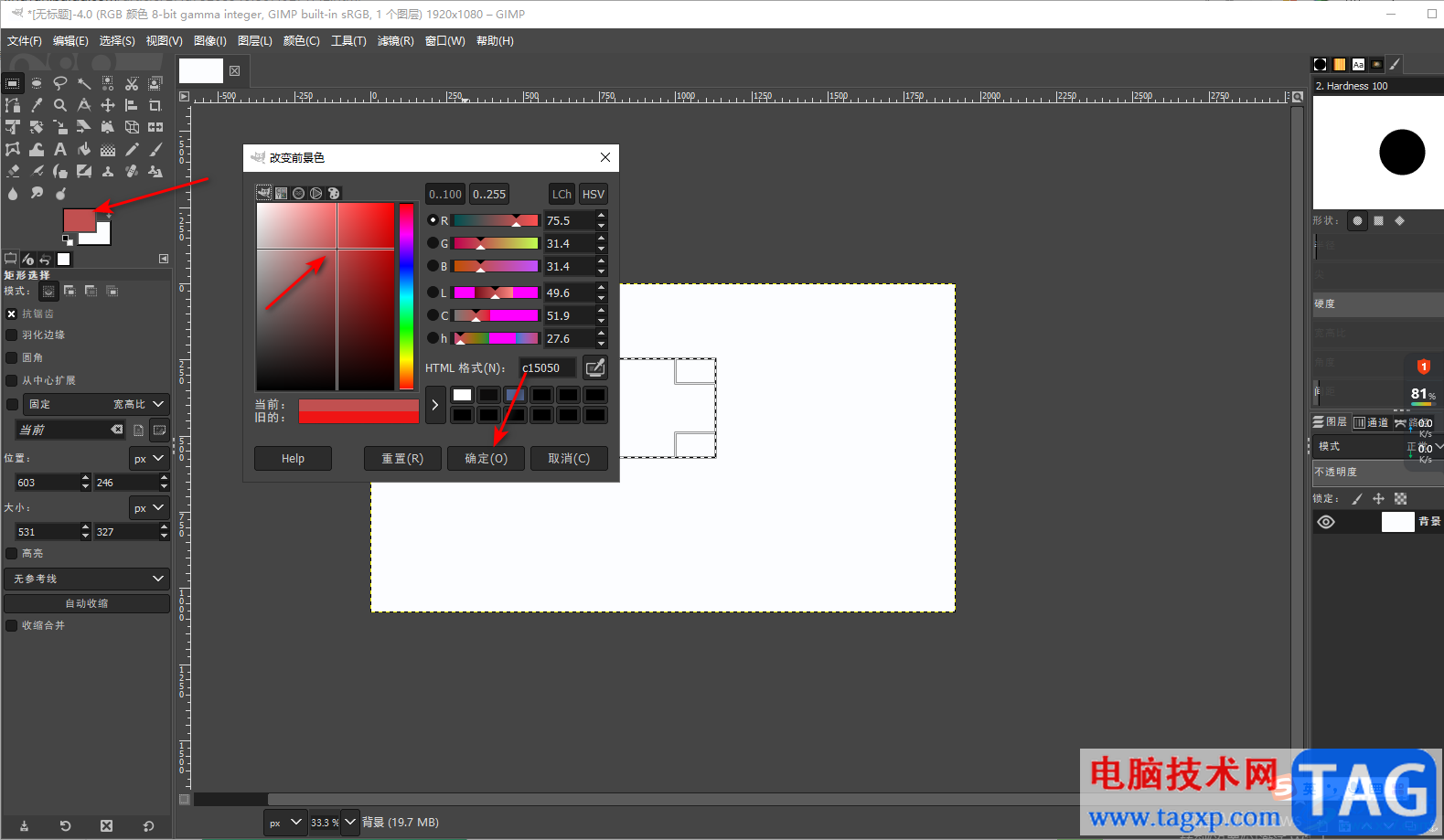Select the Clone stamp tool

108,171
